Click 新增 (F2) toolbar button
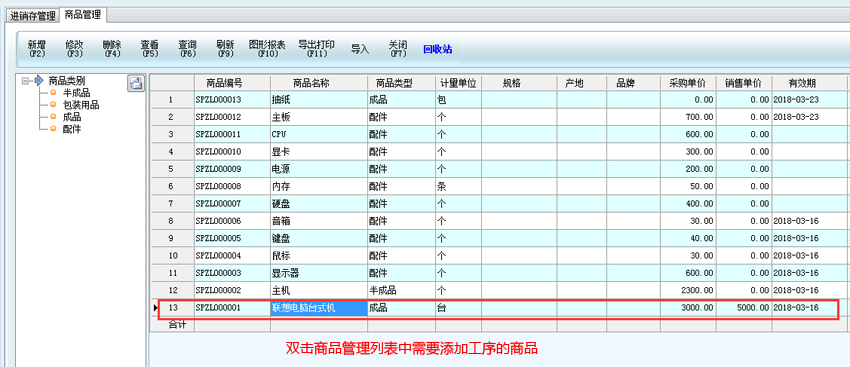 [37, 49]
